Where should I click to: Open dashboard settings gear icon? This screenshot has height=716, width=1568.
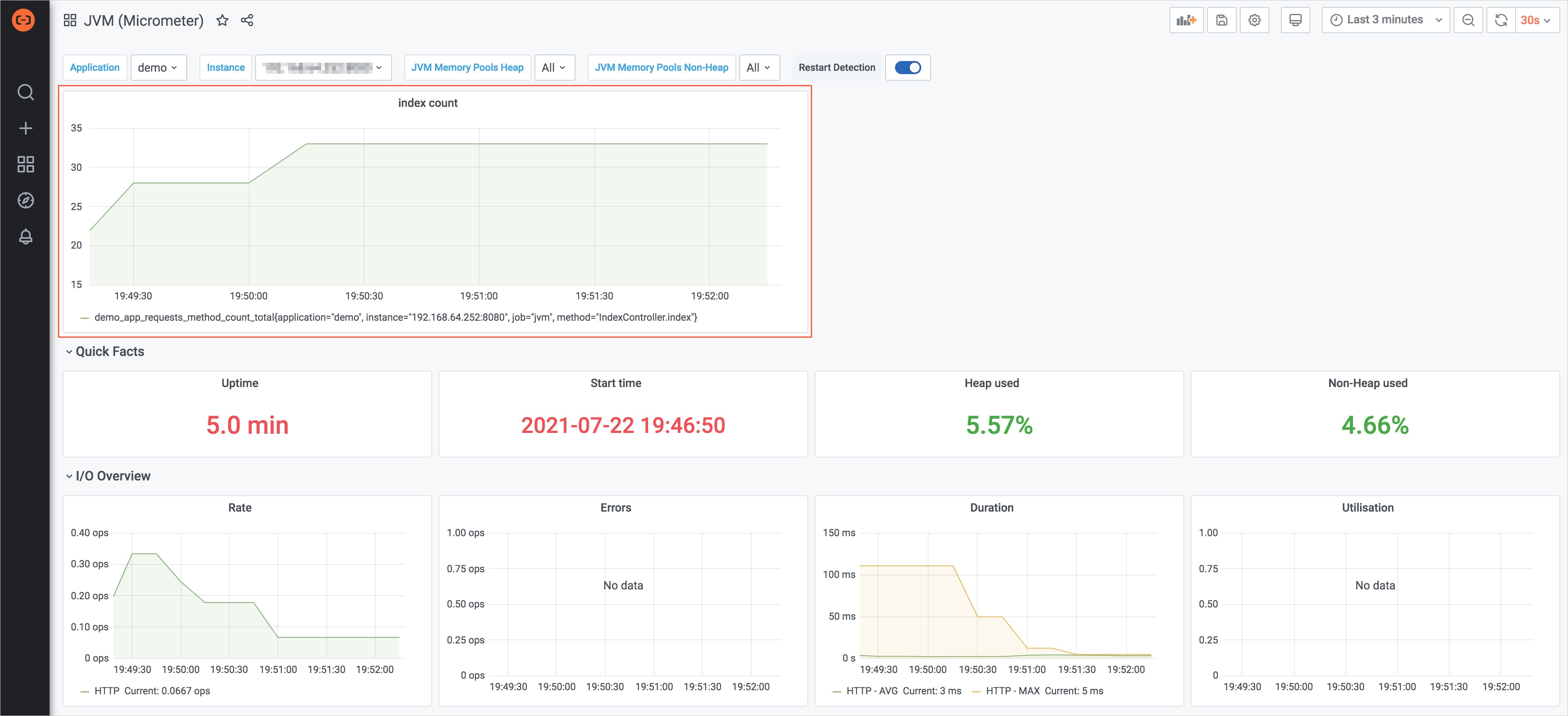point(1255,20)
